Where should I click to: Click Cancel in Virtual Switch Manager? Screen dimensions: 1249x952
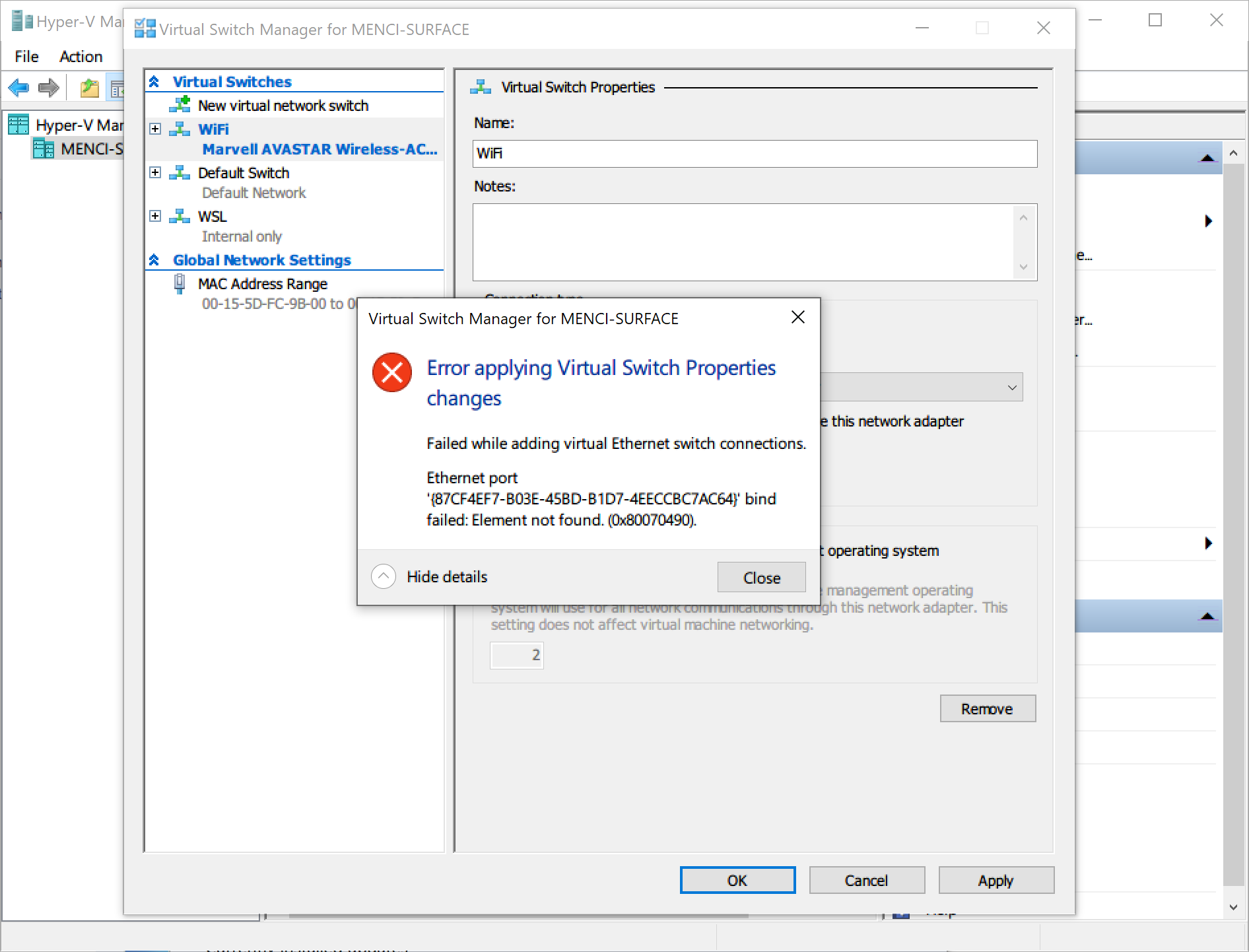click(867, 880)
